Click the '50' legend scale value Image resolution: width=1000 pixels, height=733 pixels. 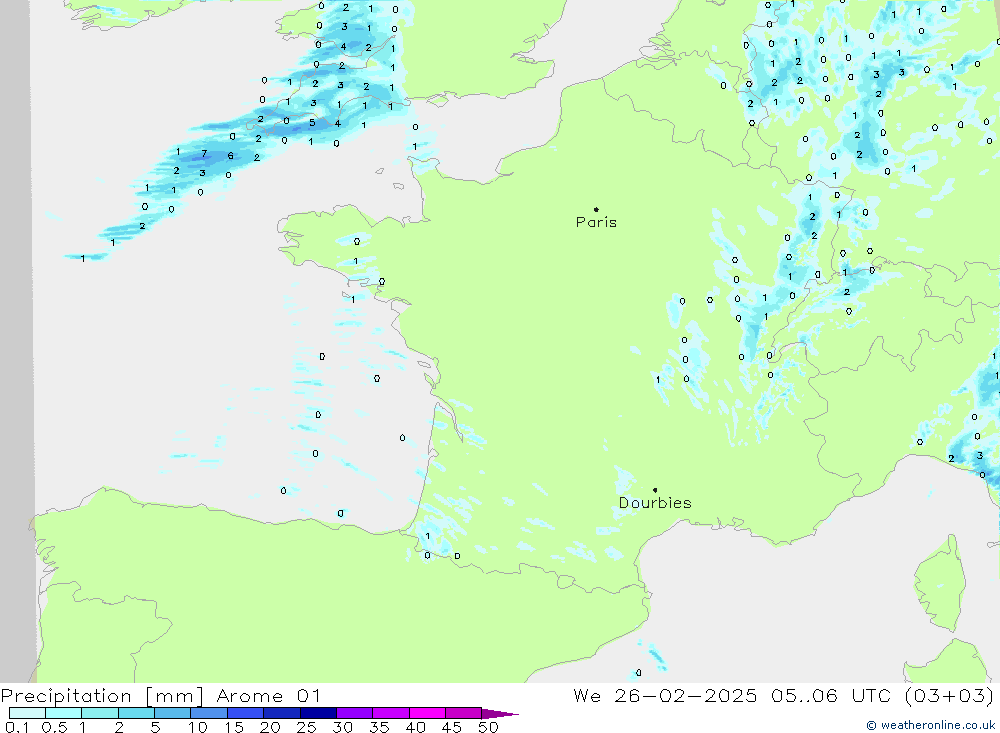tap(488, 727)
